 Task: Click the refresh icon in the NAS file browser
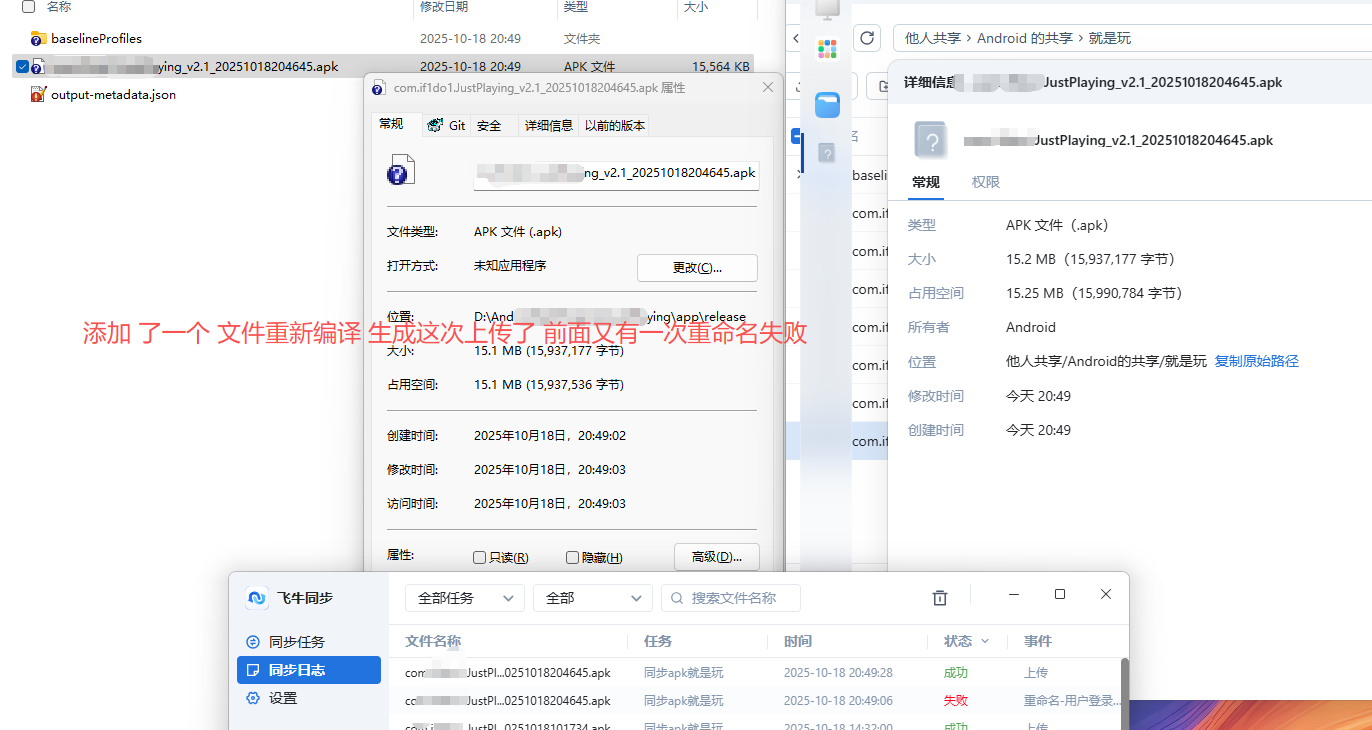(x=867, y=38)
